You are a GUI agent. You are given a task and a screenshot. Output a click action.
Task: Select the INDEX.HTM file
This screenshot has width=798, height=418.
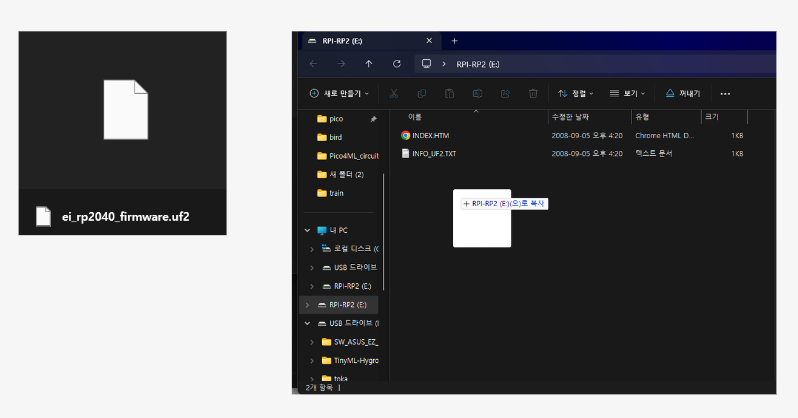click(431, 135)
